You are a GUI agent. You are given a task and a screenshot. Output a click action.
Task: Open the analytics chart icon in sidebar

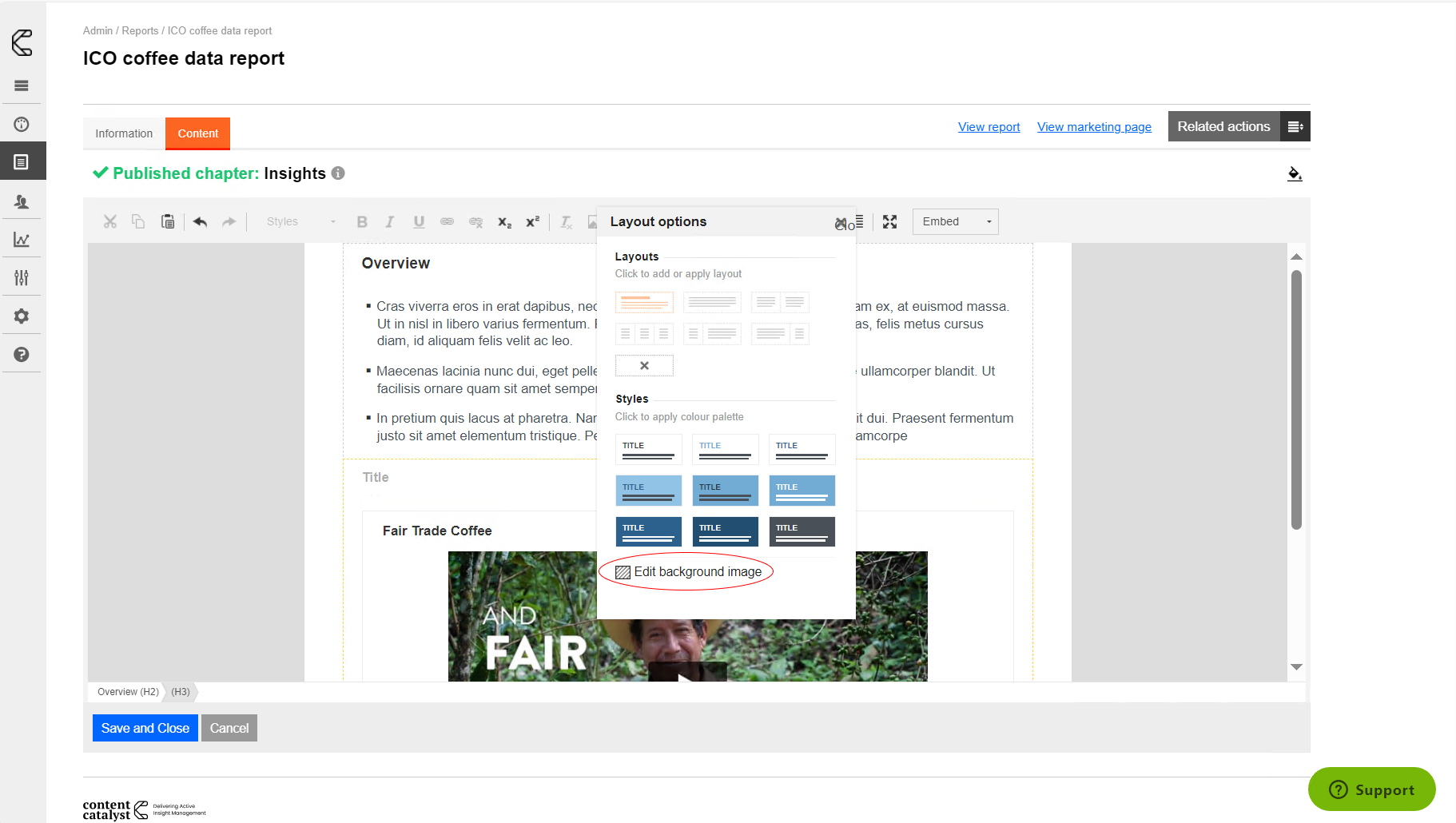[22, 240]
